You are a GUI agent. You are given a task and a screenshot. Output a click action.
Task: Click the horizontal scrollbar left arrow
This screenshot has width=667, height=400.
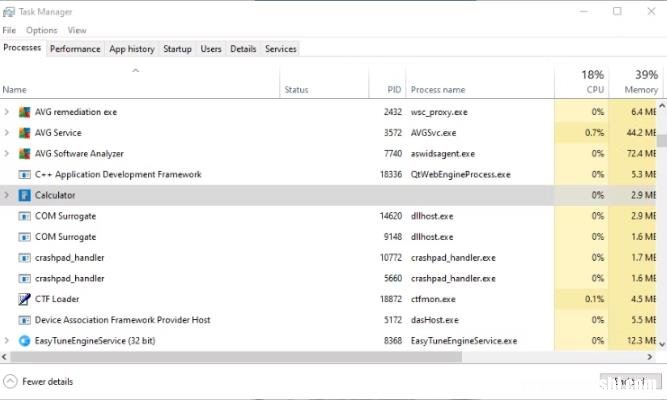[4, 357]
